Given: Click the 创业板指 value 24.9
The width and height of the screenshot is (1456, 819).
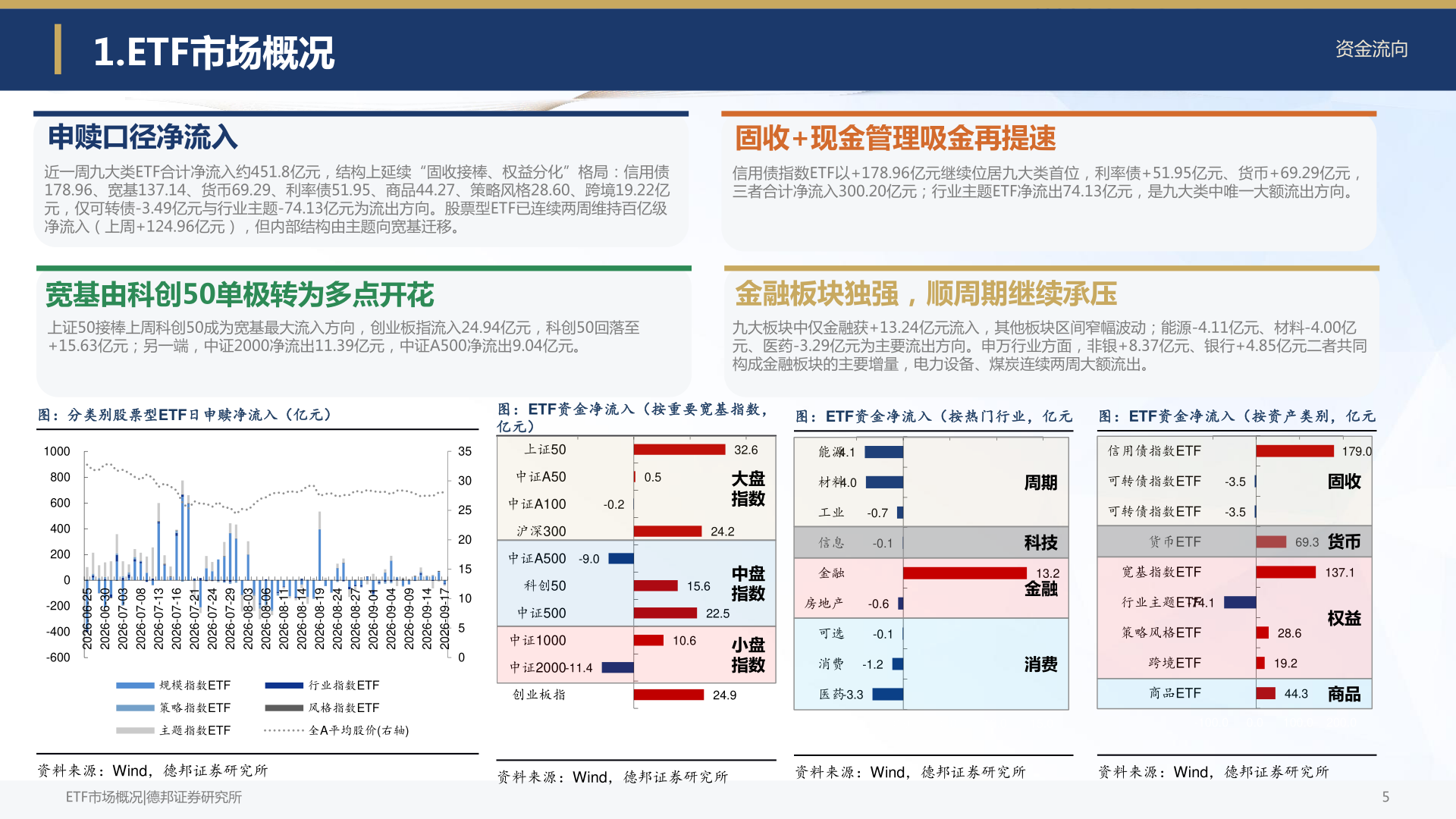Looking at the screenshot, I should 724,695.
